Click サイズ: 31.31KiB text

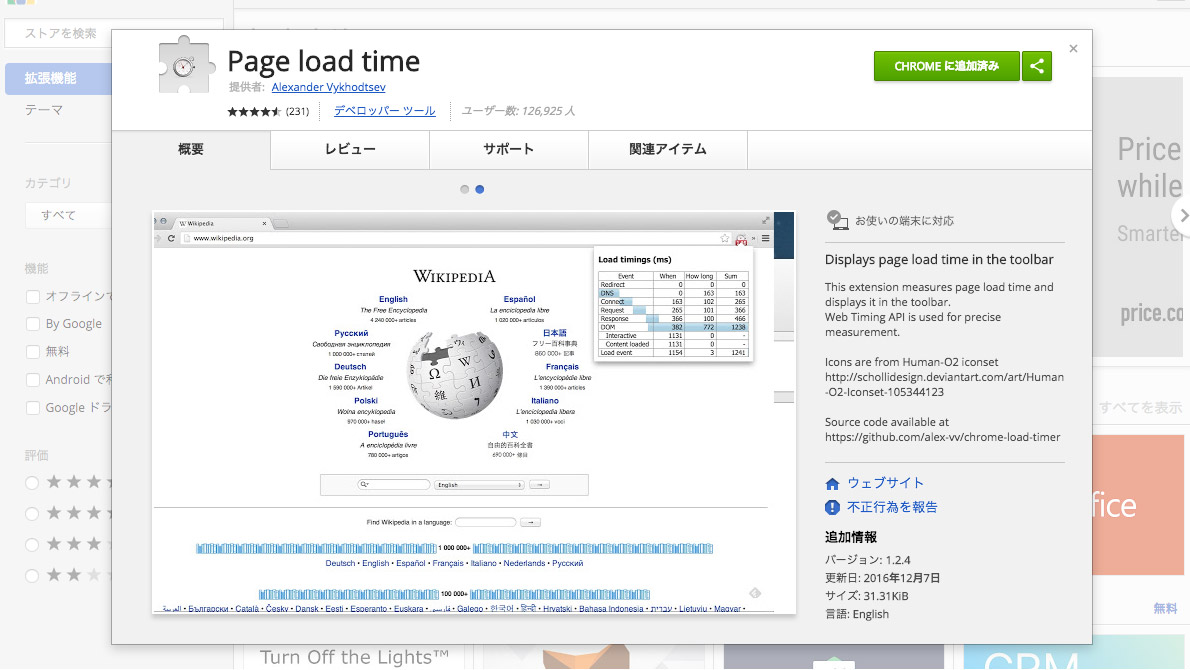pyautogui.click(x=867, y=596)
